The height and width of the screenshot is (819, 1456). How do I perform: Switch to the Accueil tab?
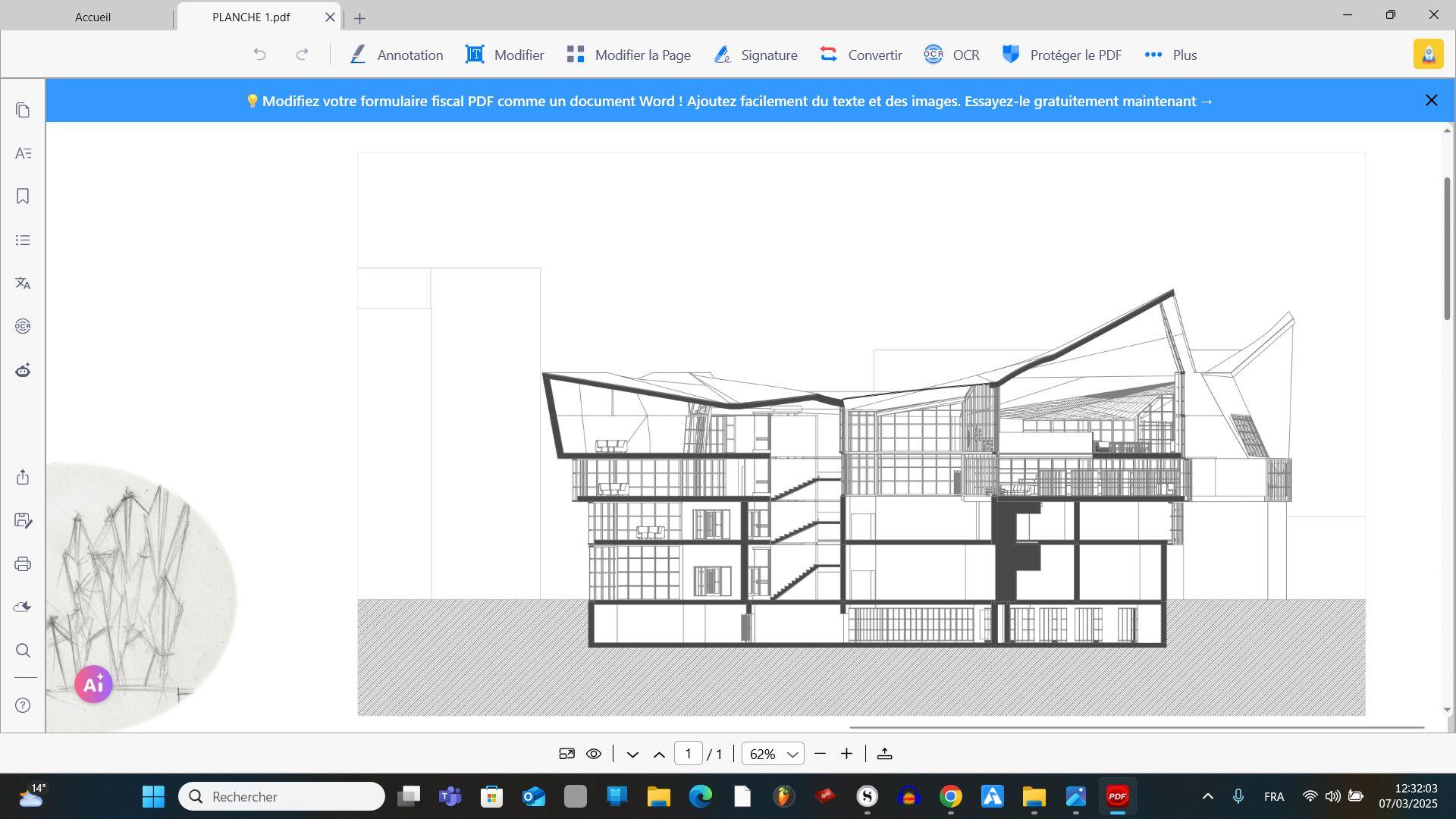[93, 17]
